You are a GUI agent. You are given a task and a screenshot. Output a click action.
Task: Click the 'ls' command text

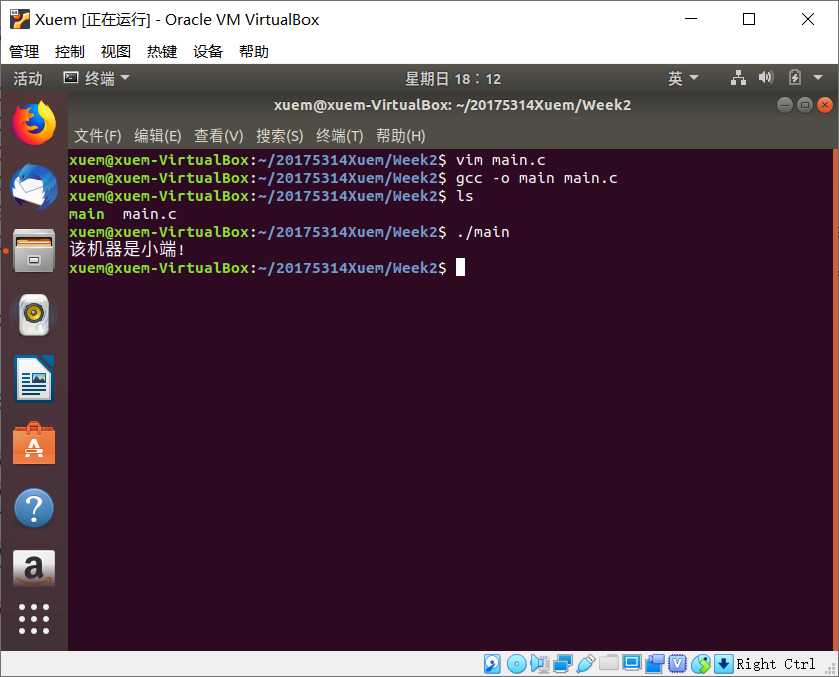464,196
